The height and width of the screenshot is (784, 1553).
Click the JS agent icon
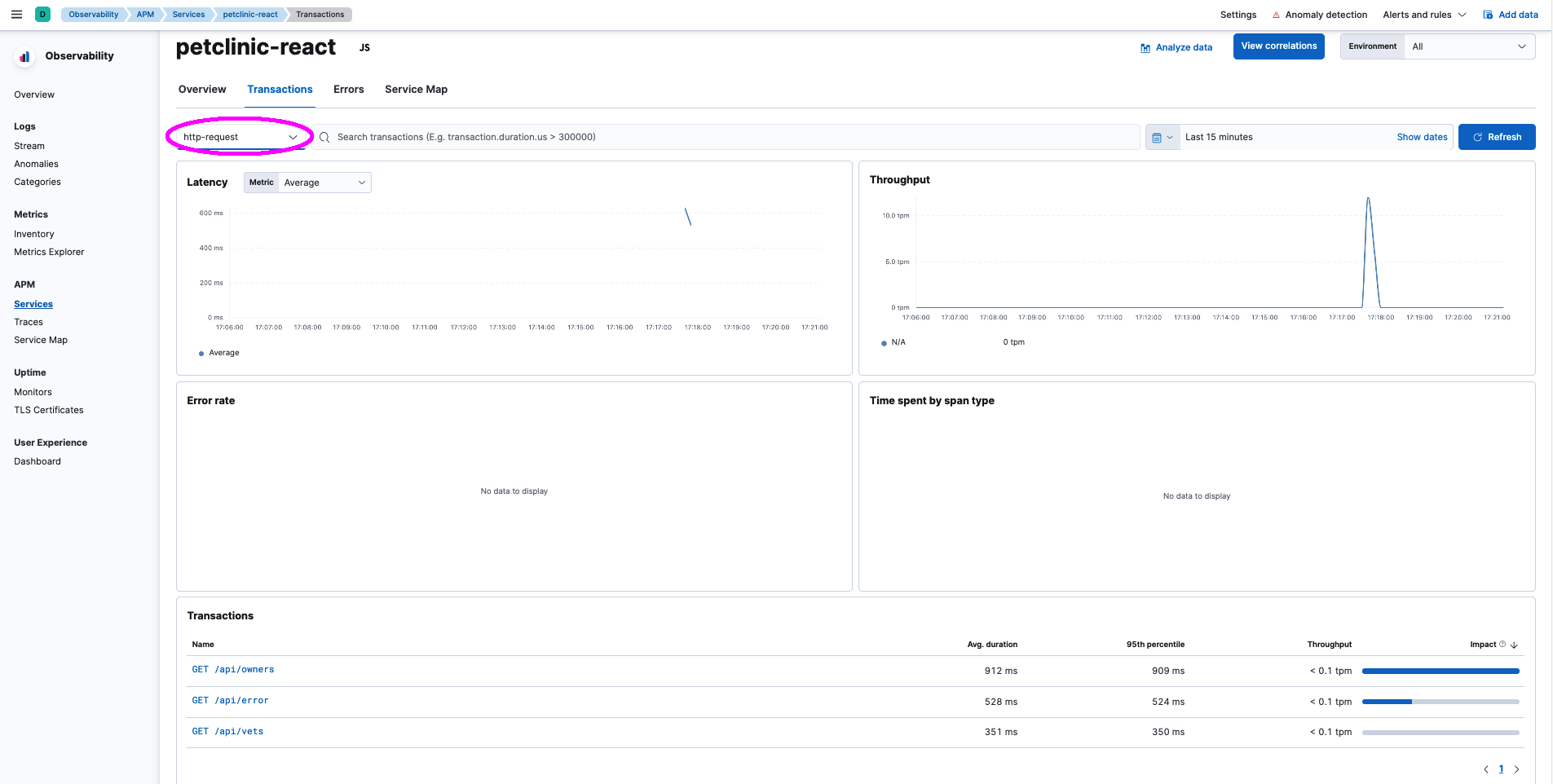tap(364, 48)
